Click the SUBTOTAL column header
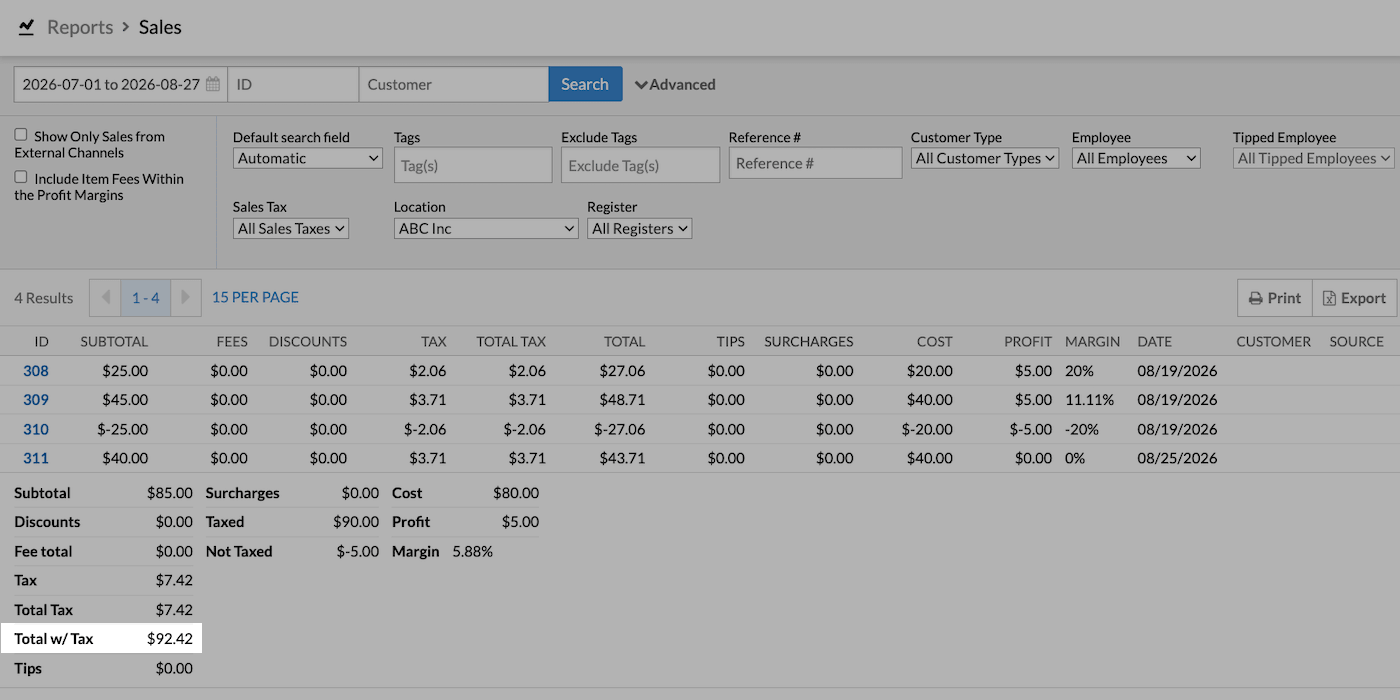The width and height of the screenshot is (1400, 700). [114, 341]
